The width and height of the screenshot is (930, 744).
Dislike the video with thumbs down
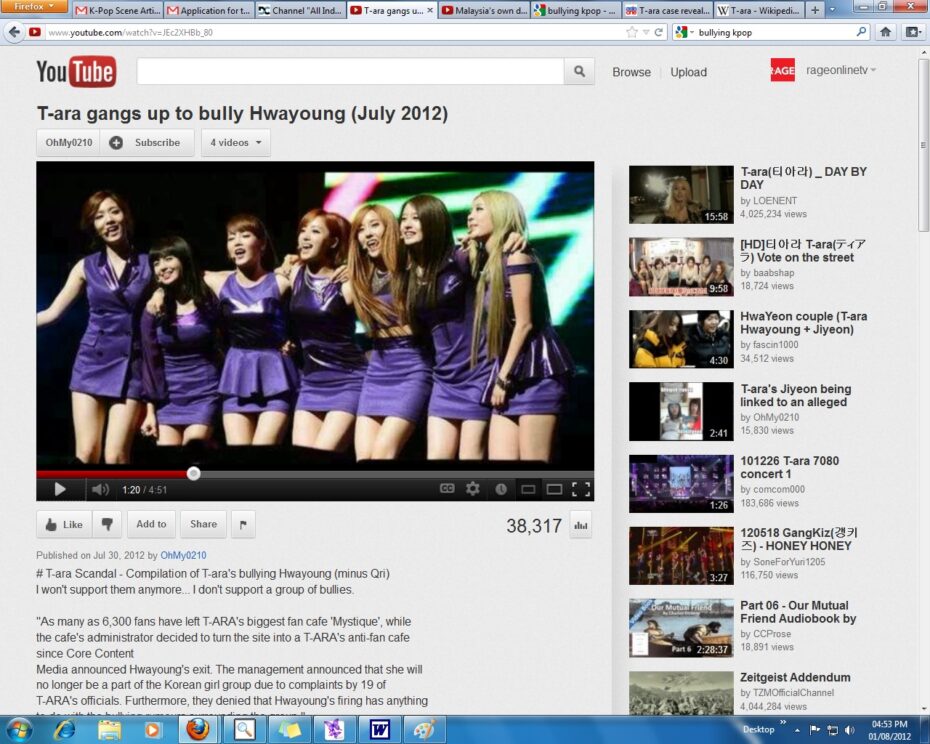(107, 524)
